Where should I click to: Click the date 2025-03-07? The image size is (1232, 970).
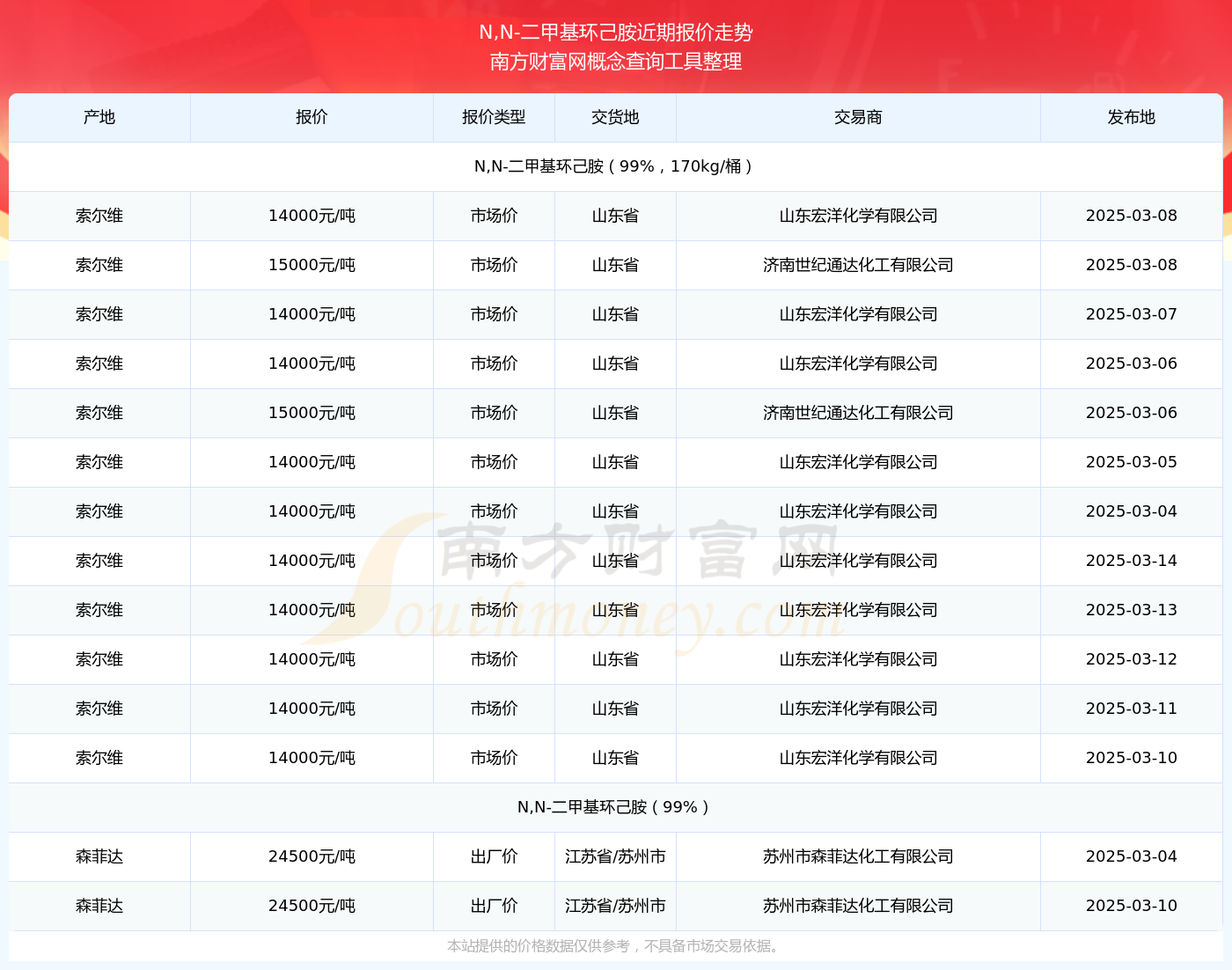click(1132, 314)
